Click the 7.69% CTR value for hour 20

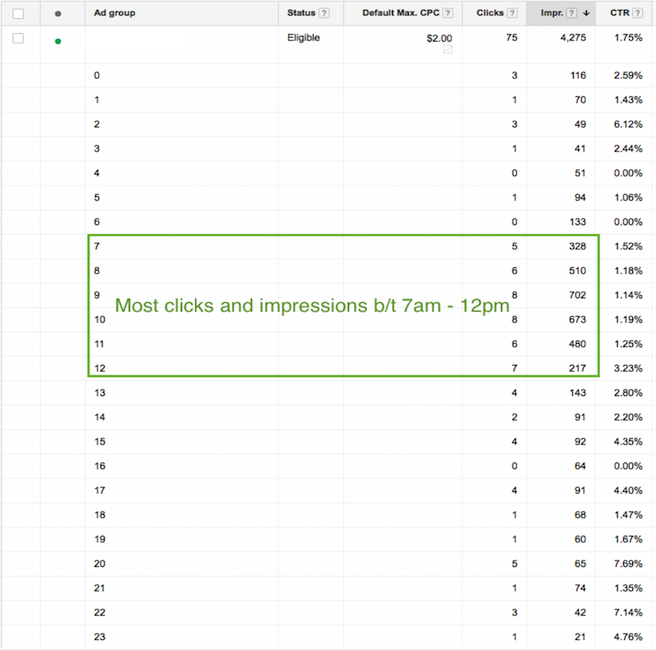pyautogui.click(x=629, y=563)
